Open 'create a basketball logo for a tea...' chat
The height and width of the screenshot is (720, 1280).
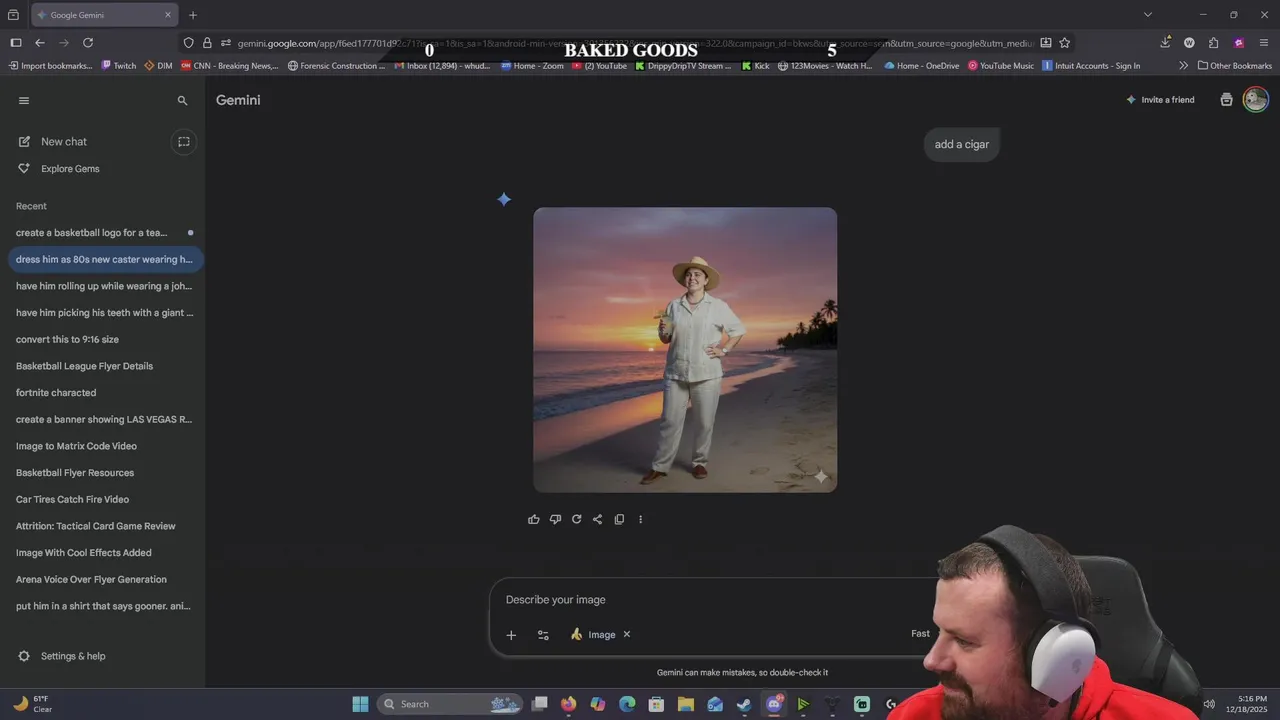point(104,233)
